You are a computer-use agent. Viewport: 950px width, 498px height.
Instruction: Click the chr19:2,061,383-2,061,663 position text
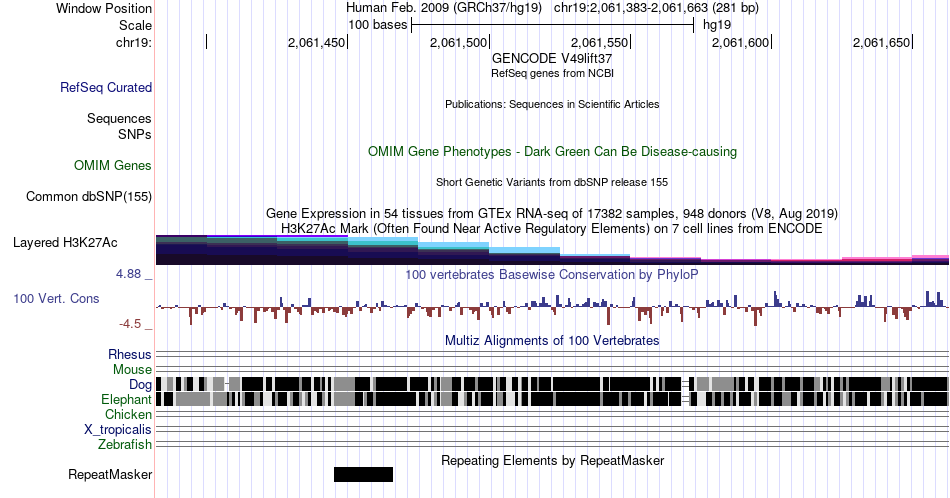pyautogui.click(x=656, y=8)
